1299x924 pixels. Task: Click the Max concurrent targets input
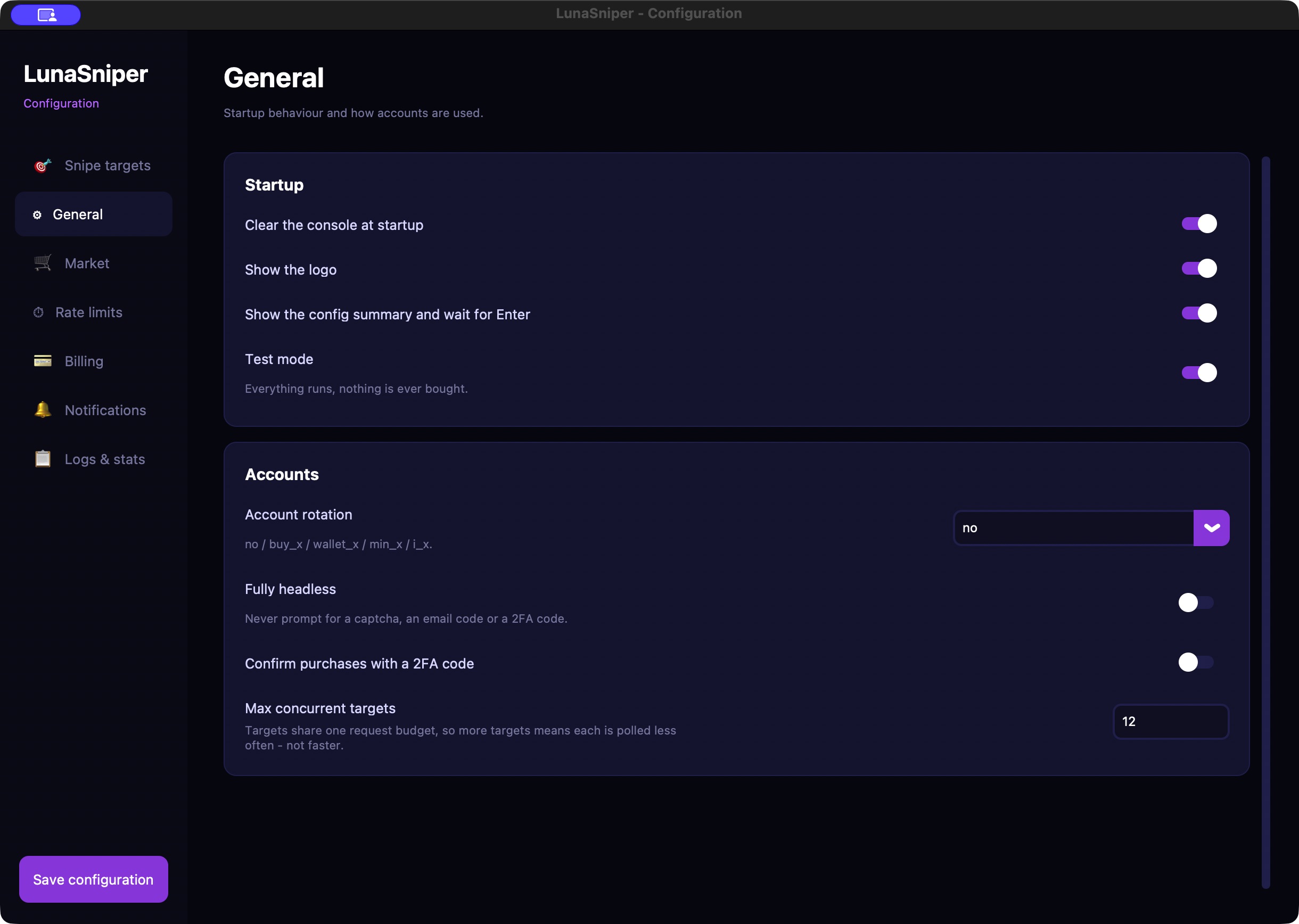click(1171, 721)
